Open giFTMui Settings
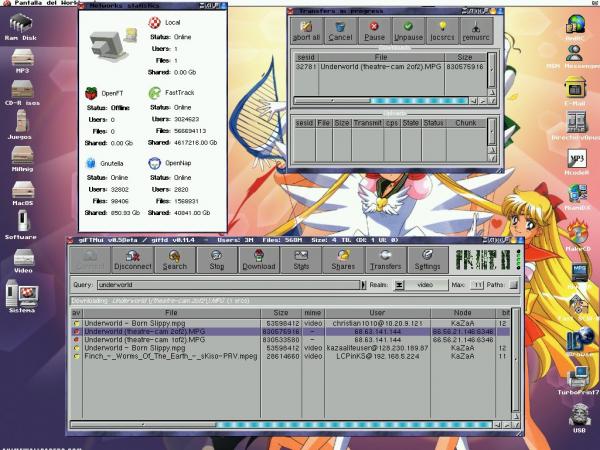Viewport: 600px width, 450px height. (x=427, y=260)
